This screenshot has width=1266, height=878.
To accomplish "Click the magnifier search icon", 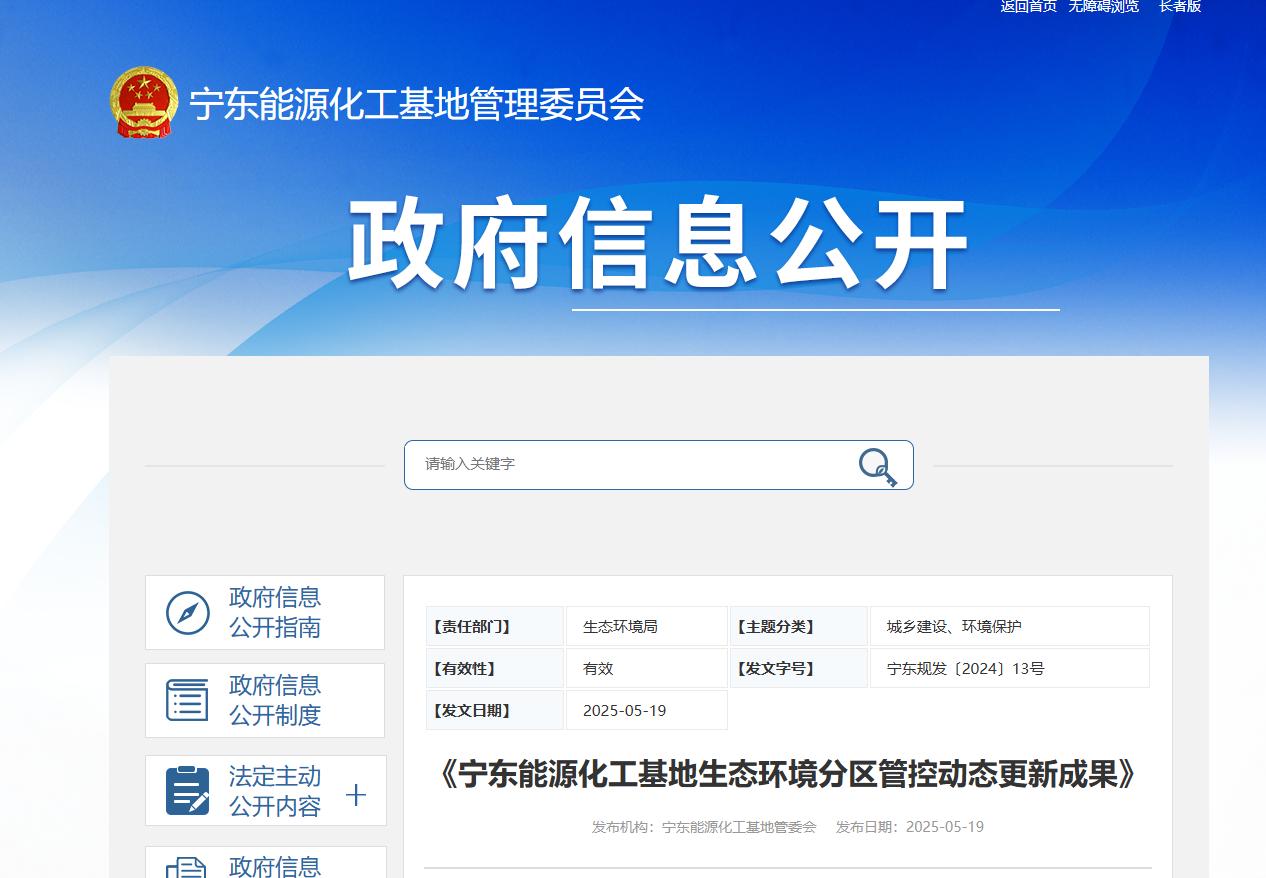I will (877, 466).
